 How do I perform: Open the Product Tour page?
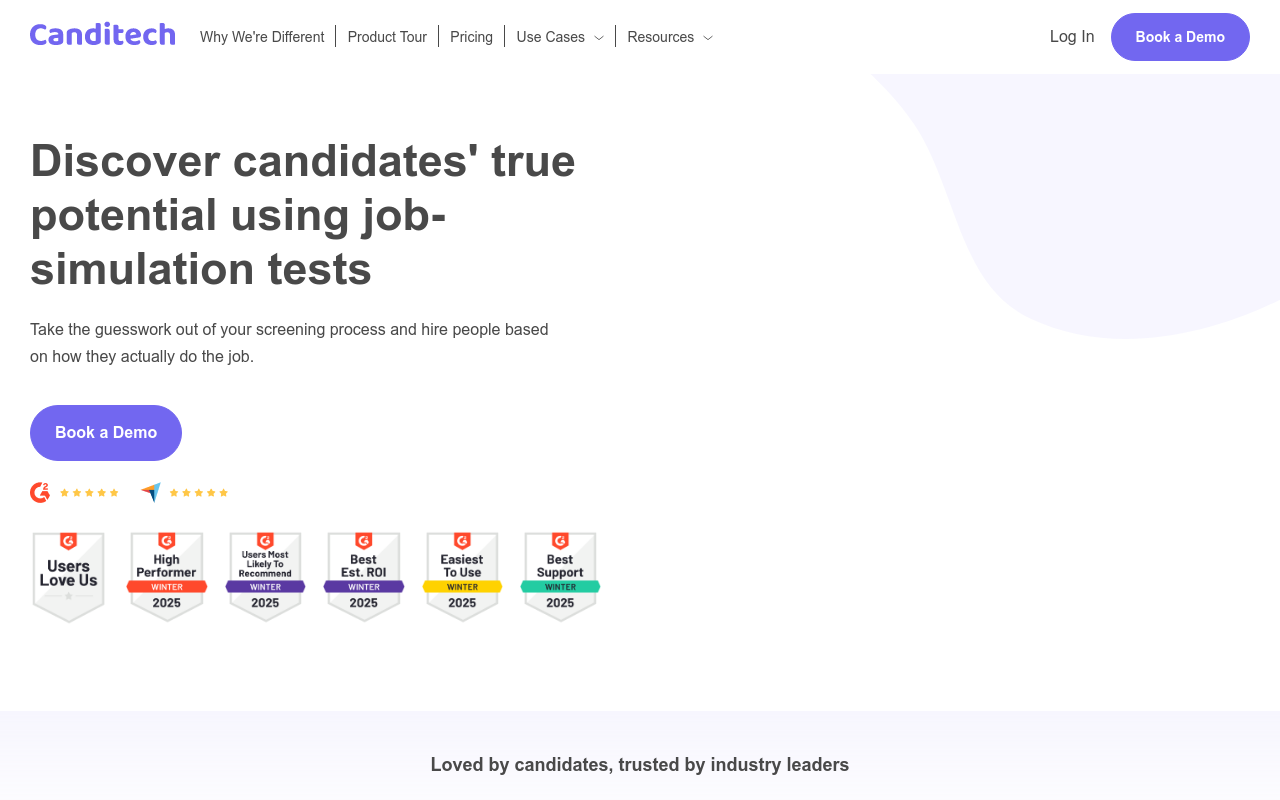pos(387,37)
